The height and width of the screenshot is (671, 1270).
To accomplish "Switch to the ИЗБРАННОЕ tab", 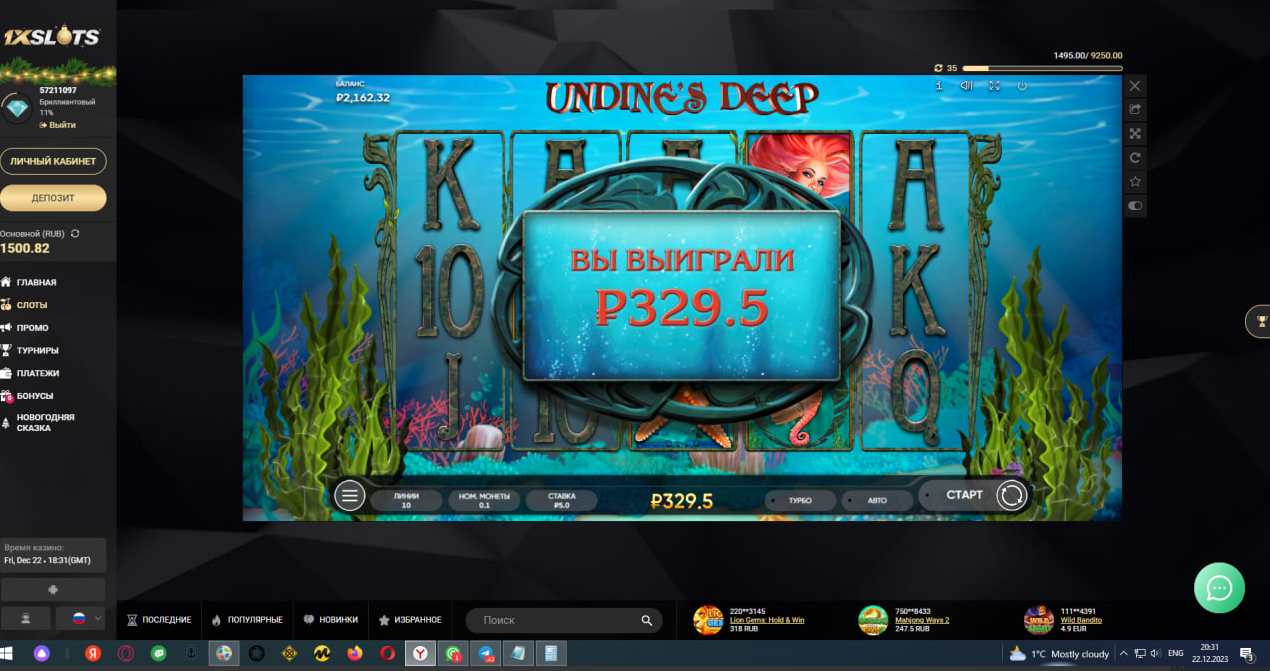I will (x=410, y=620).
